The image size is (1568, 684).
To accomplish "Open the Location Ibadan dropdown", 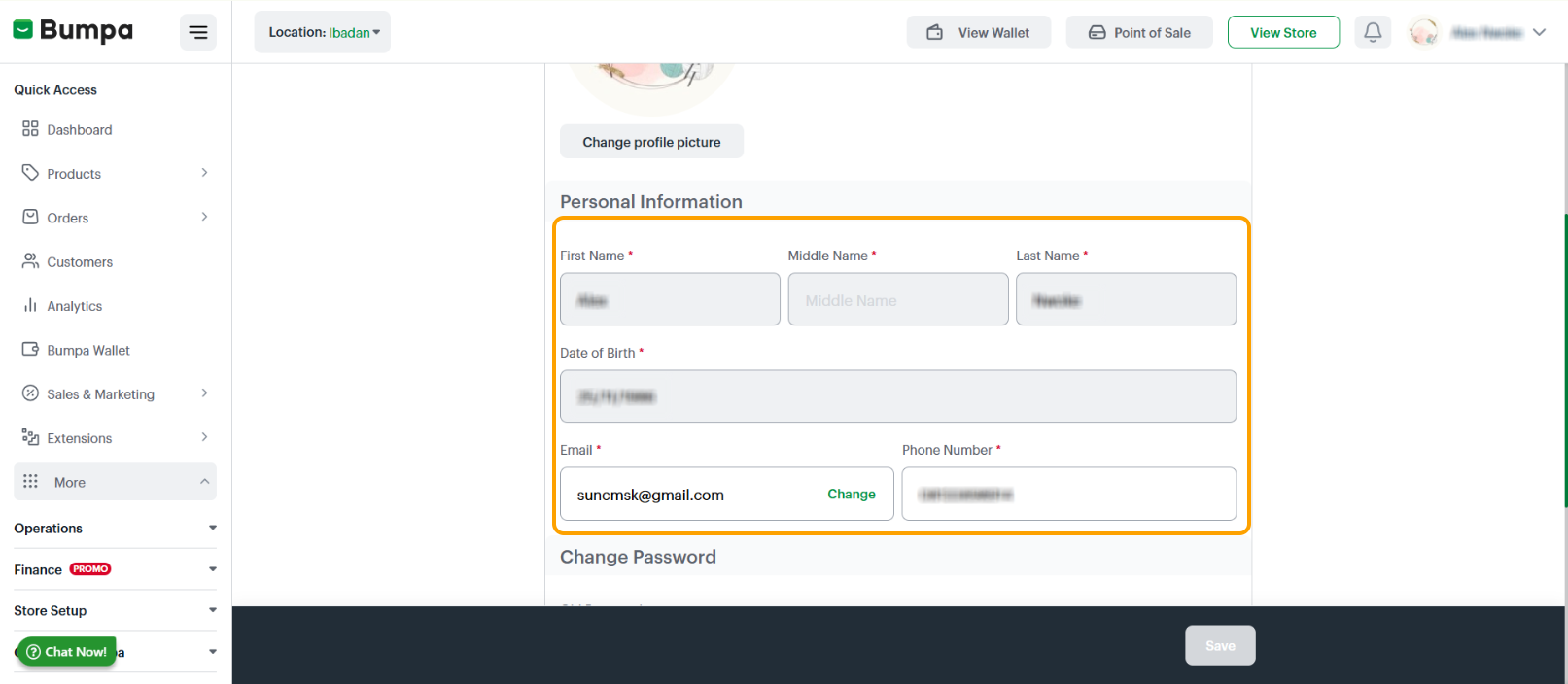I will pos(323,32).
